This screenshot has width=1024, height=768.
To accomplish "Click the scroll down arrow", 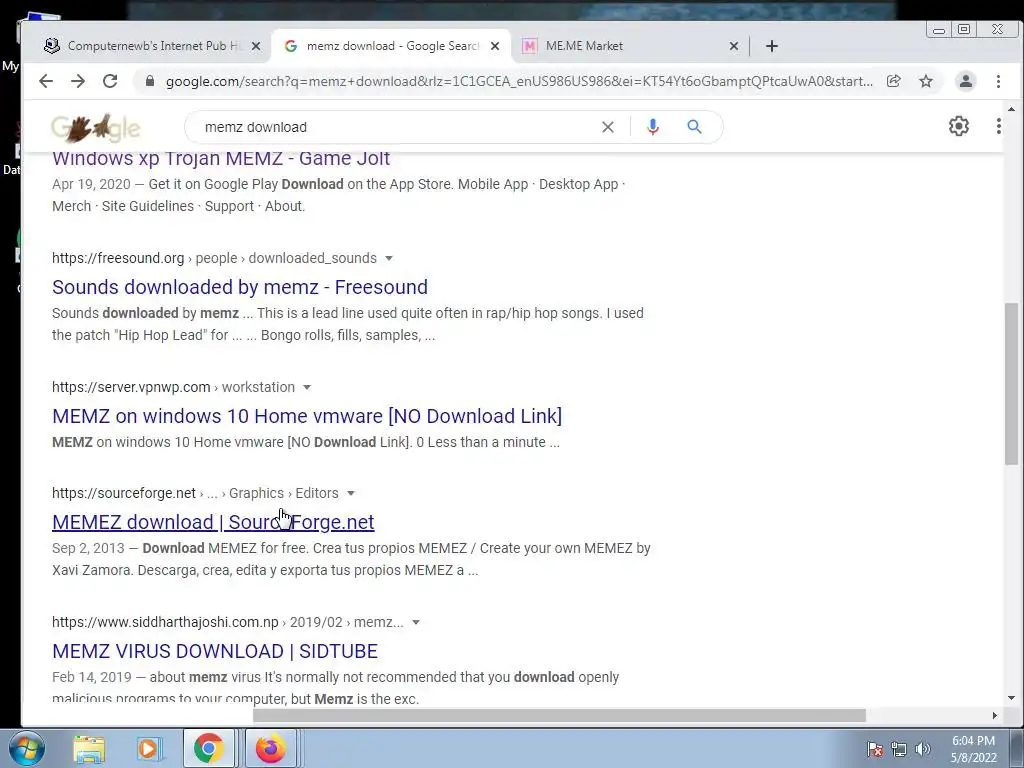I will 1011,698.
